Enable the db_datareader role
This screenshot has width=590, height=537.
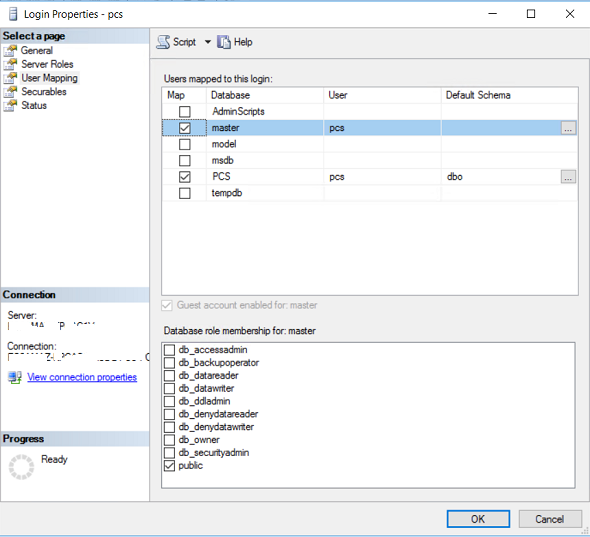(x=169, y=376)
